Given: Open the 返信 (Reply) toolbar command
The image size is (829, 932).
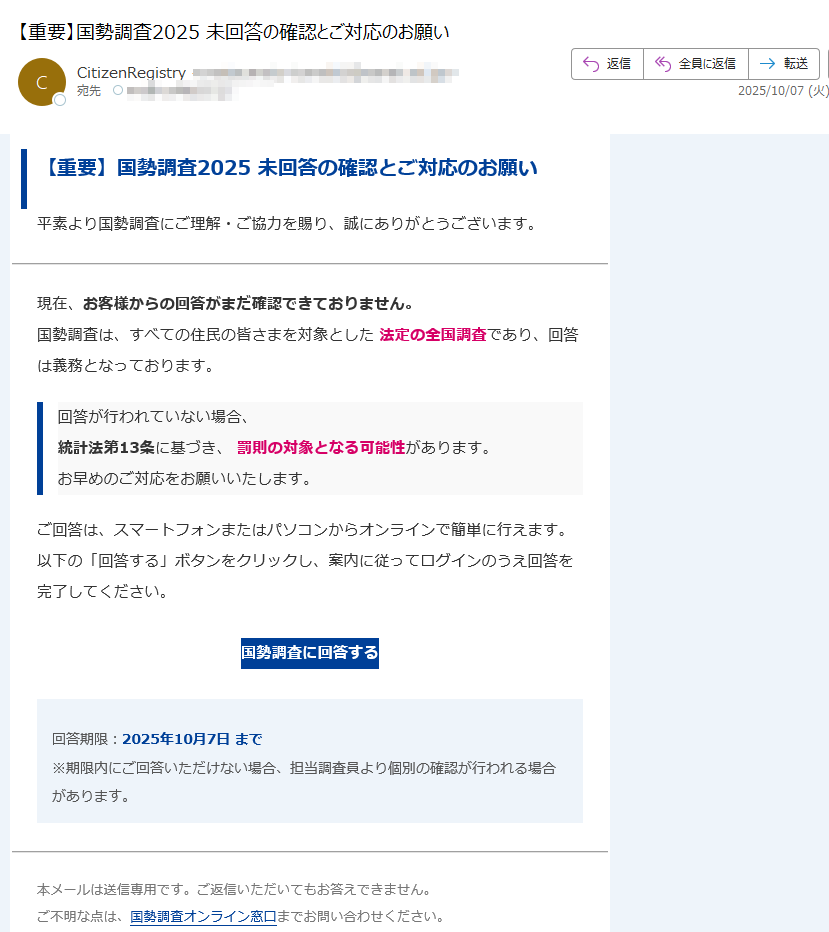Looking at the screenshot, I should click(x=607, y=63).
